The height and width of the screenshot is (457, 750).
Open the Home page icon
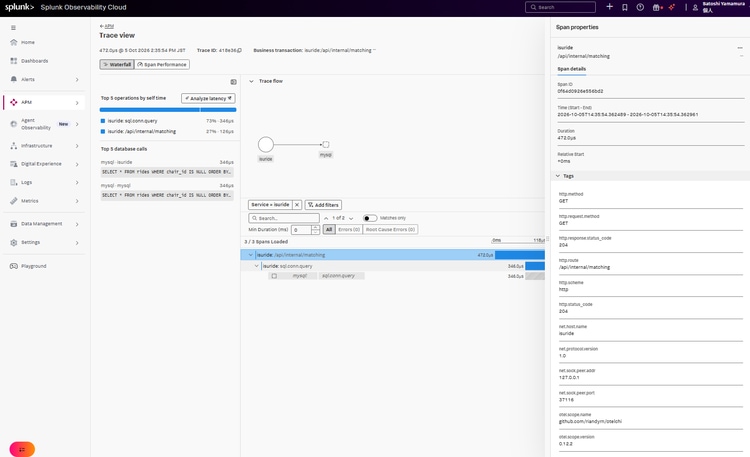click(x=13, y=42)
